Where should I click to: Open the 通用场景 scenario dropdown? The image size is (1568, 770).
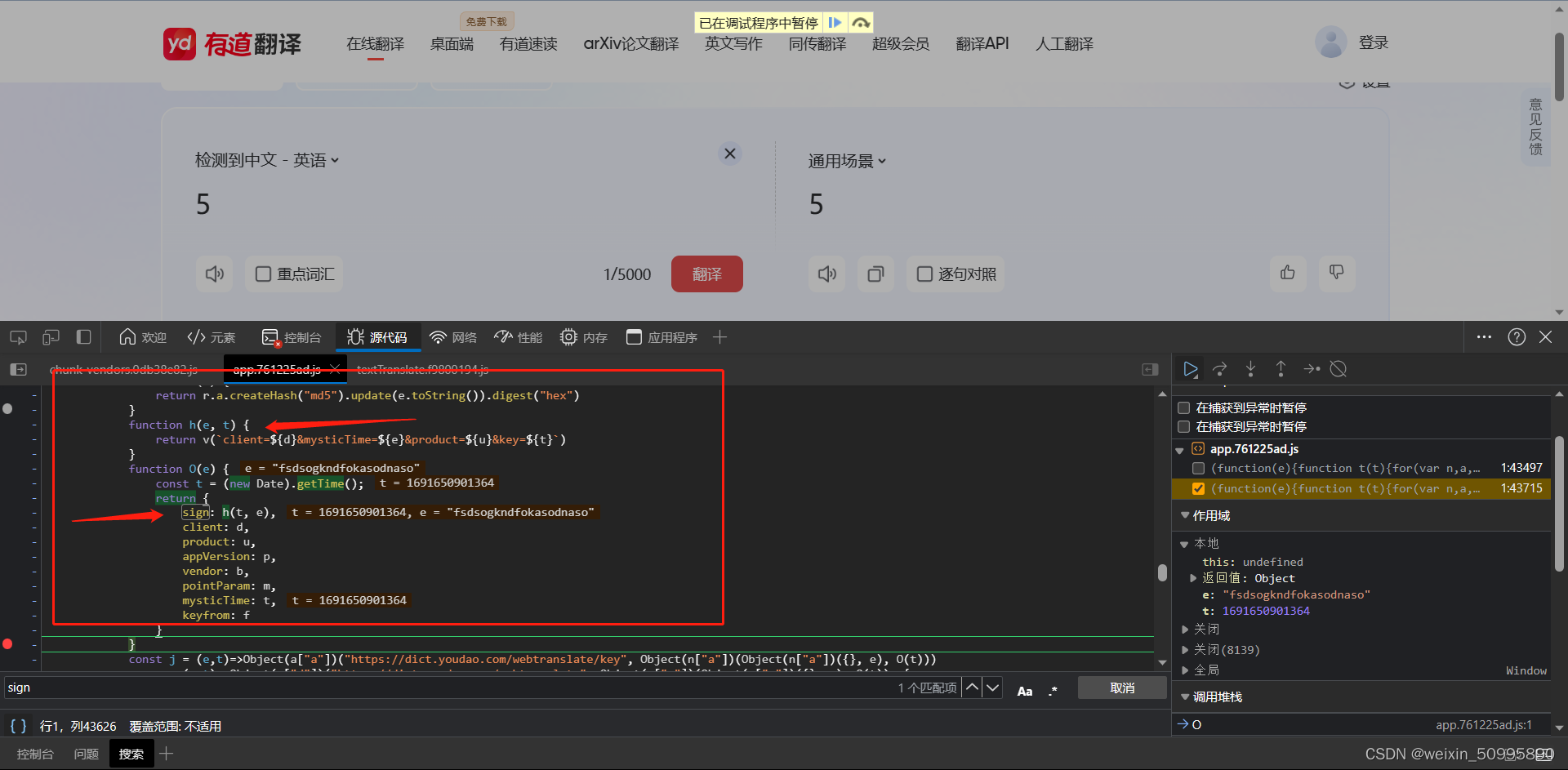pyautogui.click(x=847, y=161)
